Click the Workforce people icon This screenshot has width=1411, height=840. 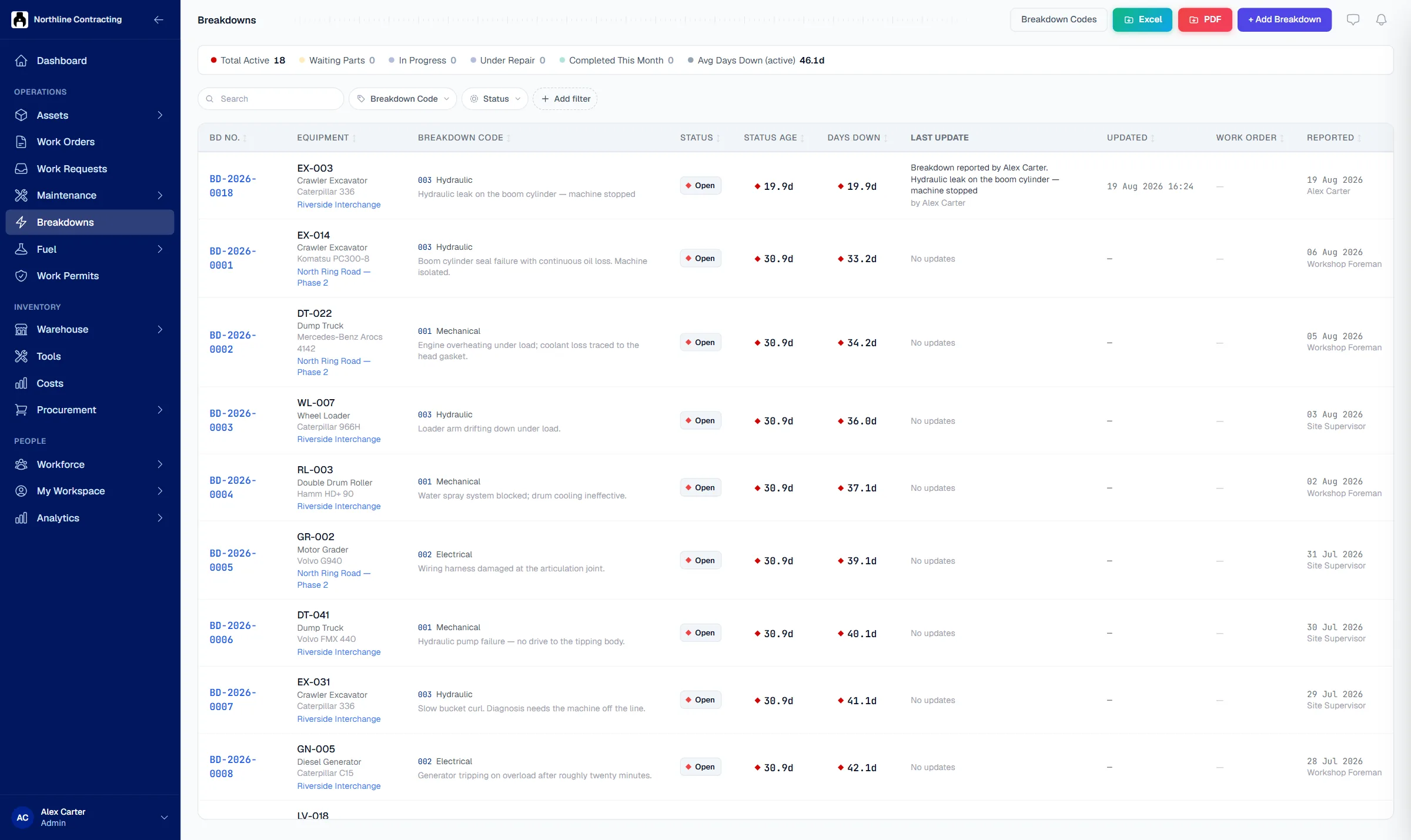[x=21, y=464]
